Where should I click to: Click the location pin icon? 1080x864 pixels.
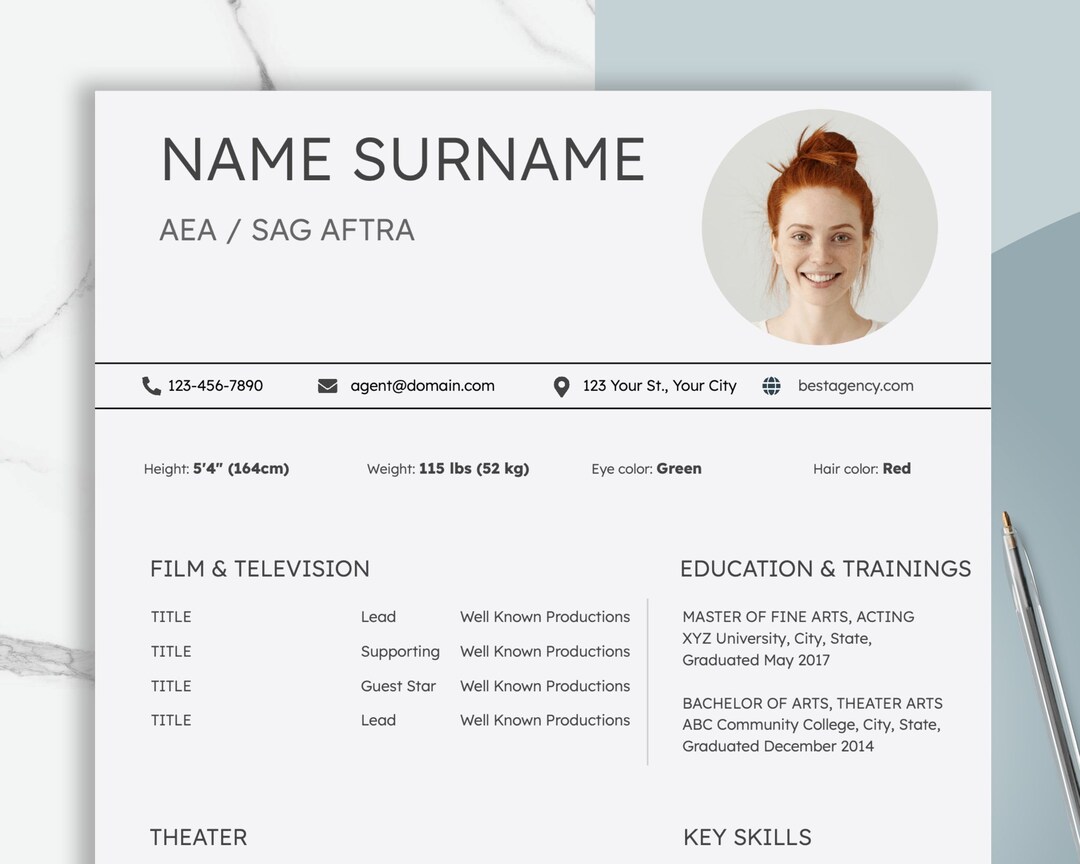click(560, 386)
